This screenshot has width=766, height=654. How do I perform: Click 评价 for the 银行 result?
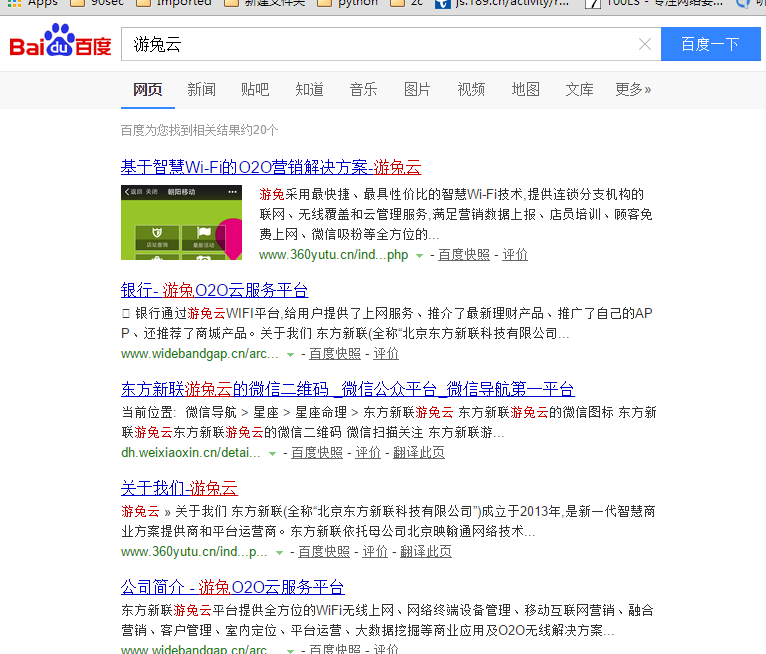pyautogui.click(x=386, y=354)
